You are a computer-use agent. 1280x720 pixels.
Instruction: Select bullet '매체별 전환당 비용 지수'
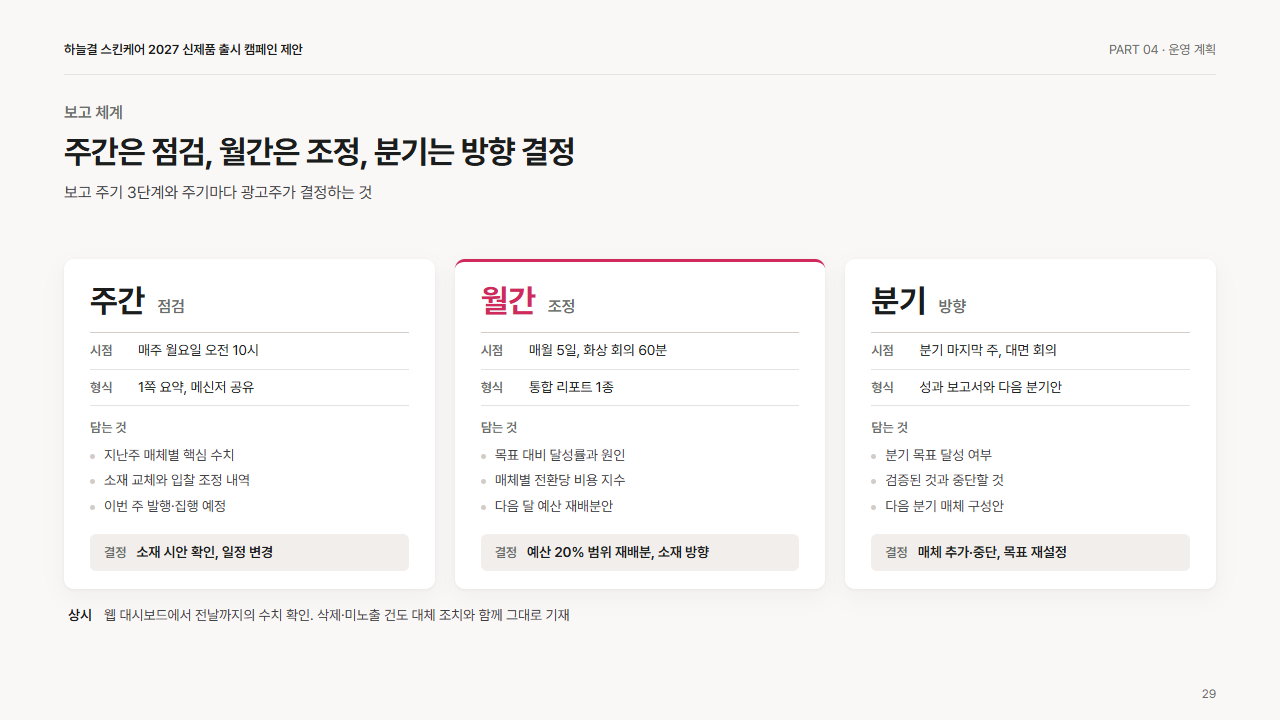click(x=560, y=481)
